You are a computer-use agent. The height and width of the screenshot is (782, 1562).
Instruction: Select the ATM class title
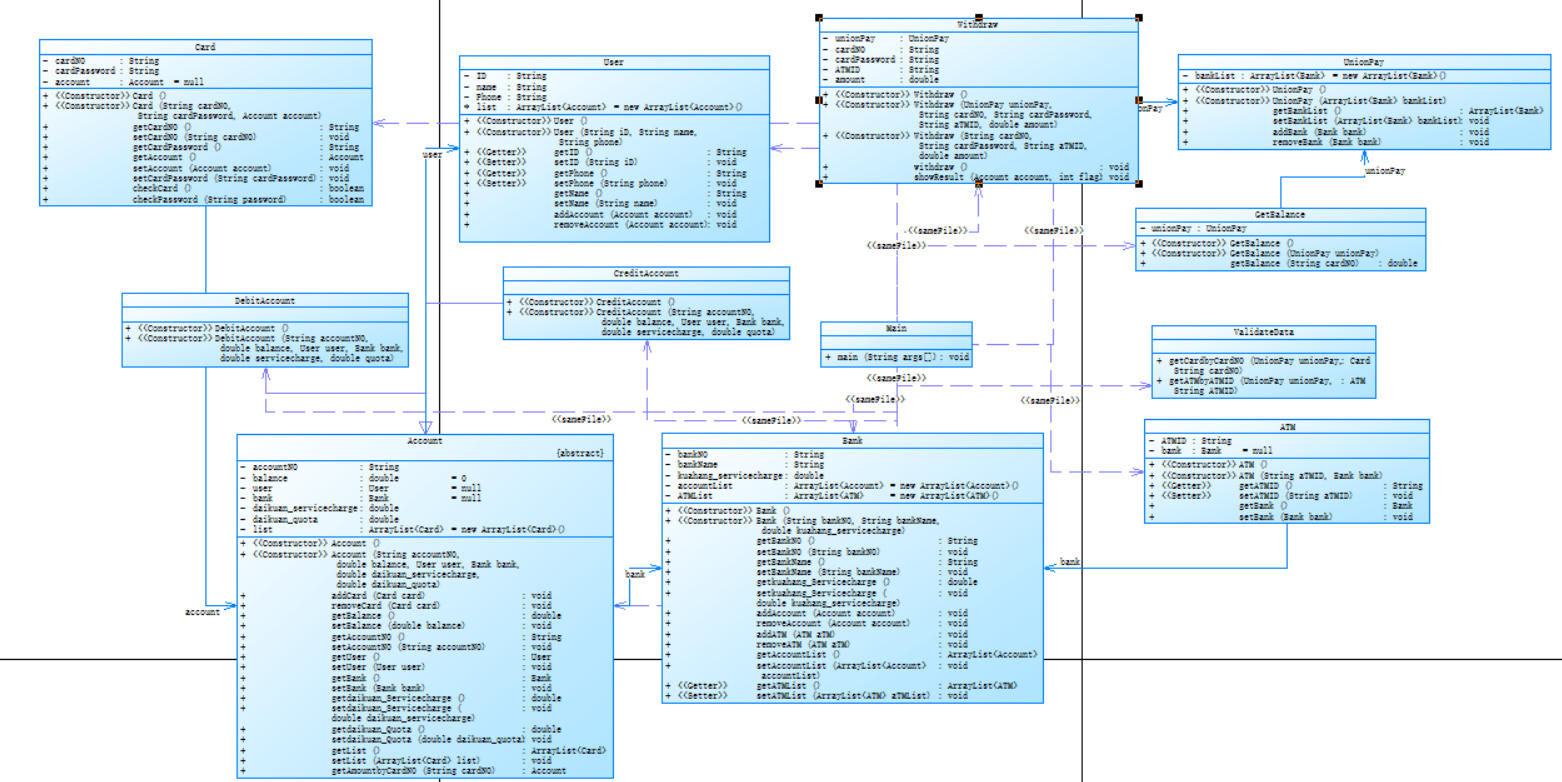1286,426
